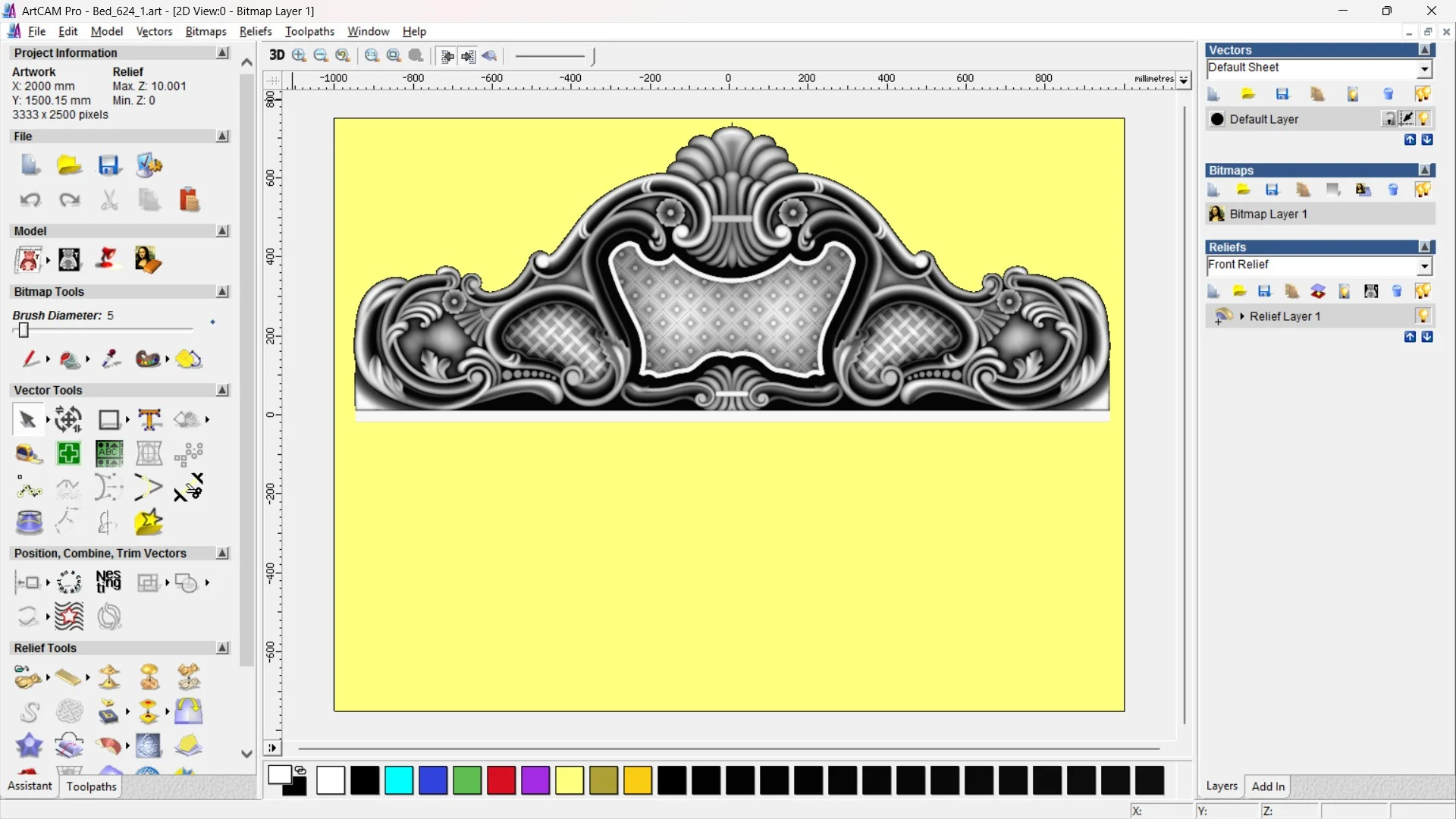
Task: Switch to the Toolpaths tab
Action: point(91,786)
